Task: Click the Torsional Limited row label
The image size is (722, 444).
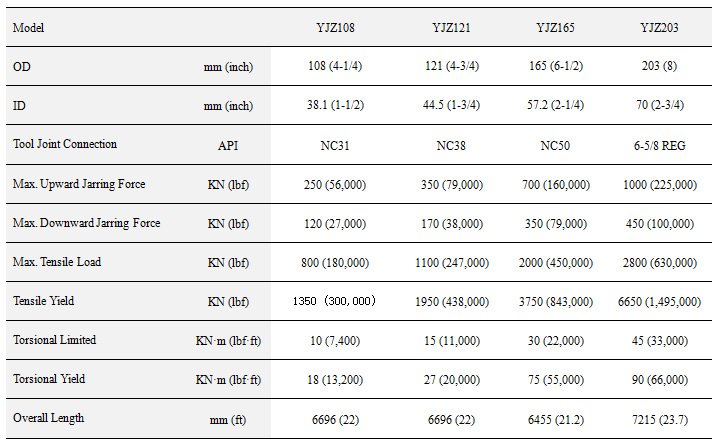Action: point(54,340)
